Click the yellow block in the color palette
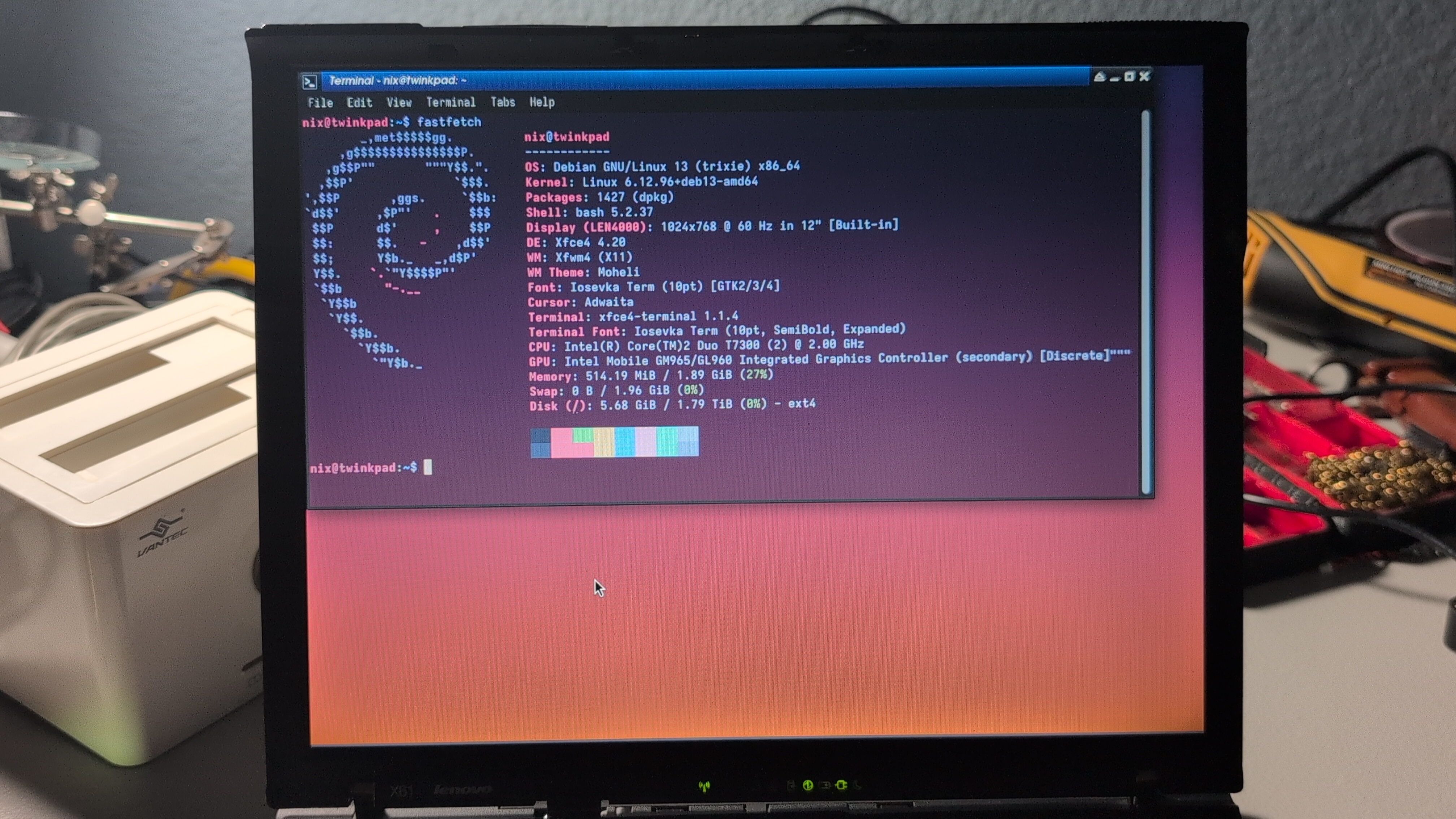The width and height of the screenshot is (1456, 819). (604, 442)
